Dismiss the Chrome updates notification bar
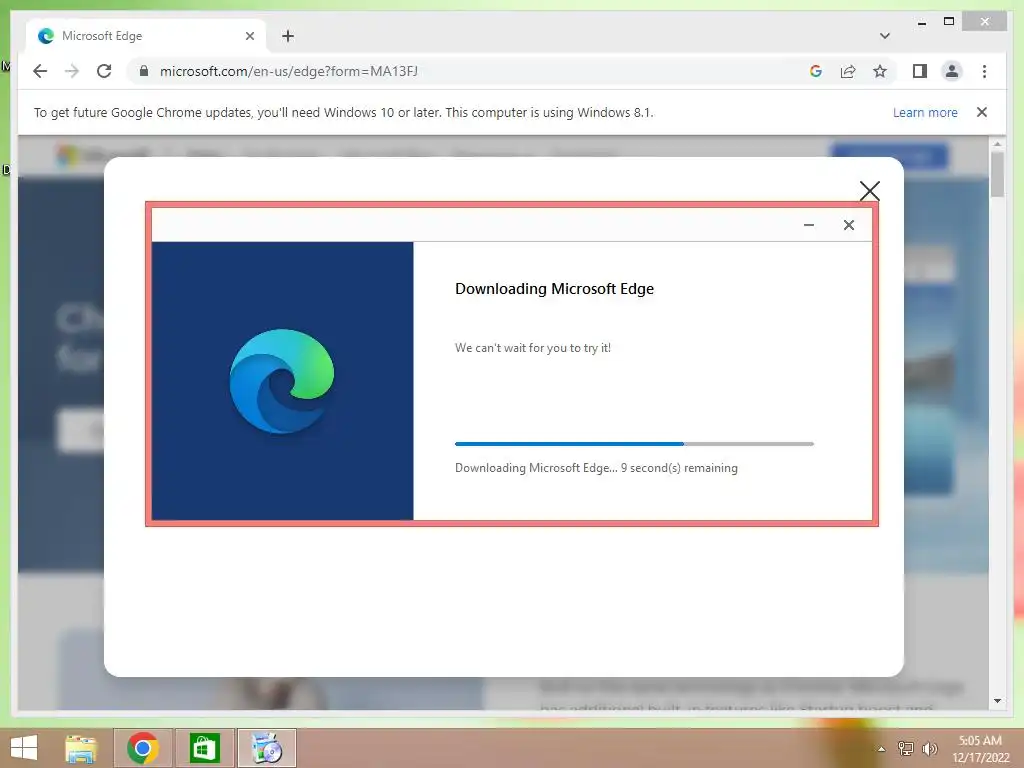Viewport: 1024px width, 768px height. [x=981, y=112]
